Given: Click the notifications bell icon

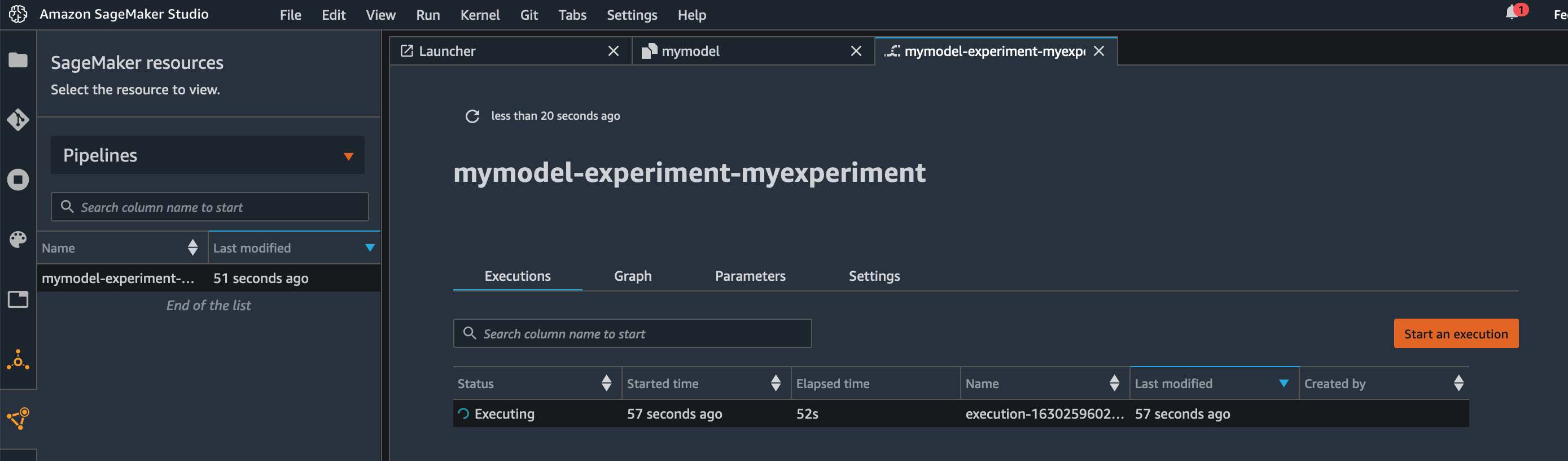Looking at the screenshot, I should click(x=1512, y=13).
